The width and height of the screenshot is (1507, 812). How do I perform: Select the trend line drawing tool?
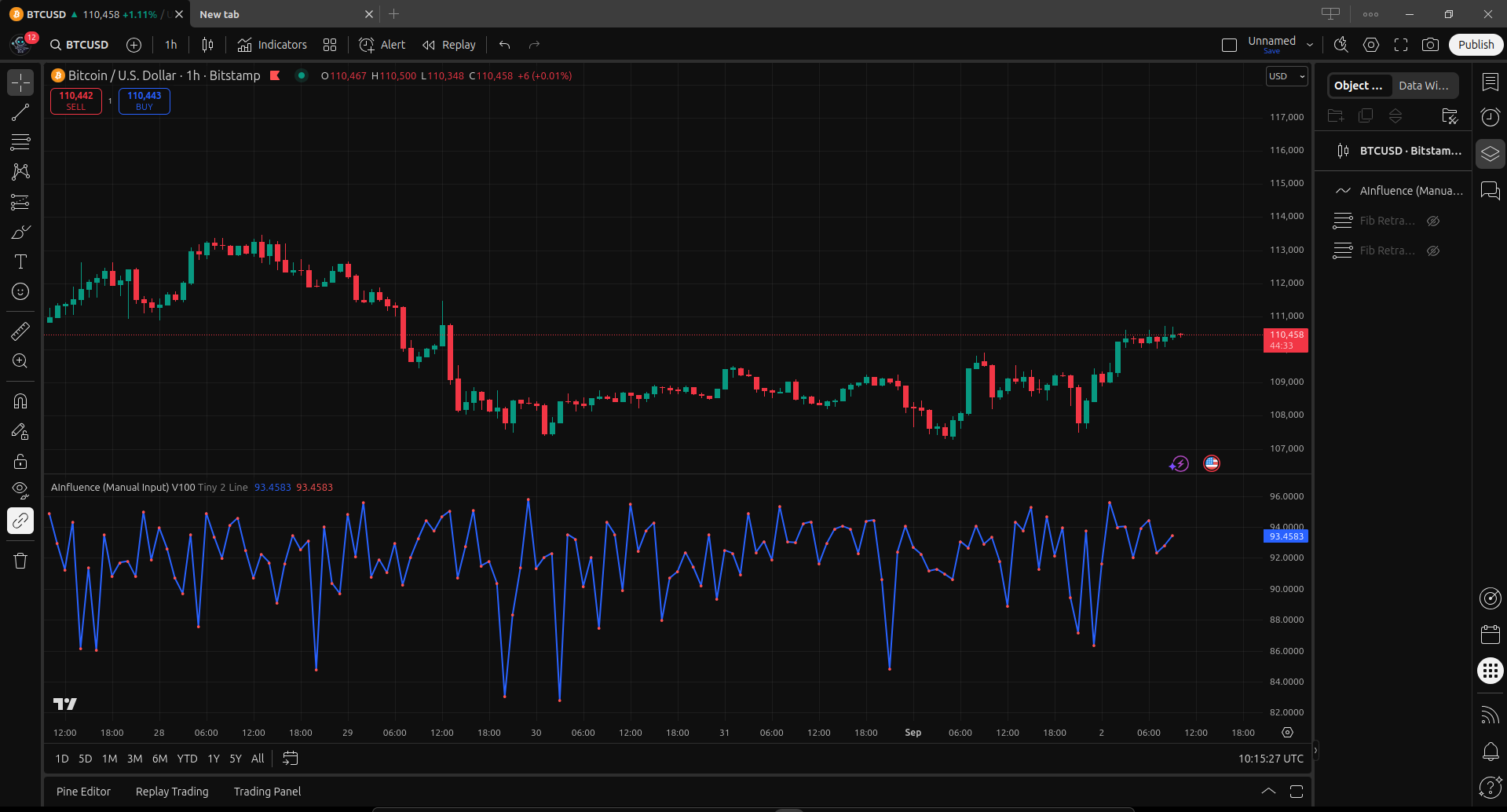point(20,112)
